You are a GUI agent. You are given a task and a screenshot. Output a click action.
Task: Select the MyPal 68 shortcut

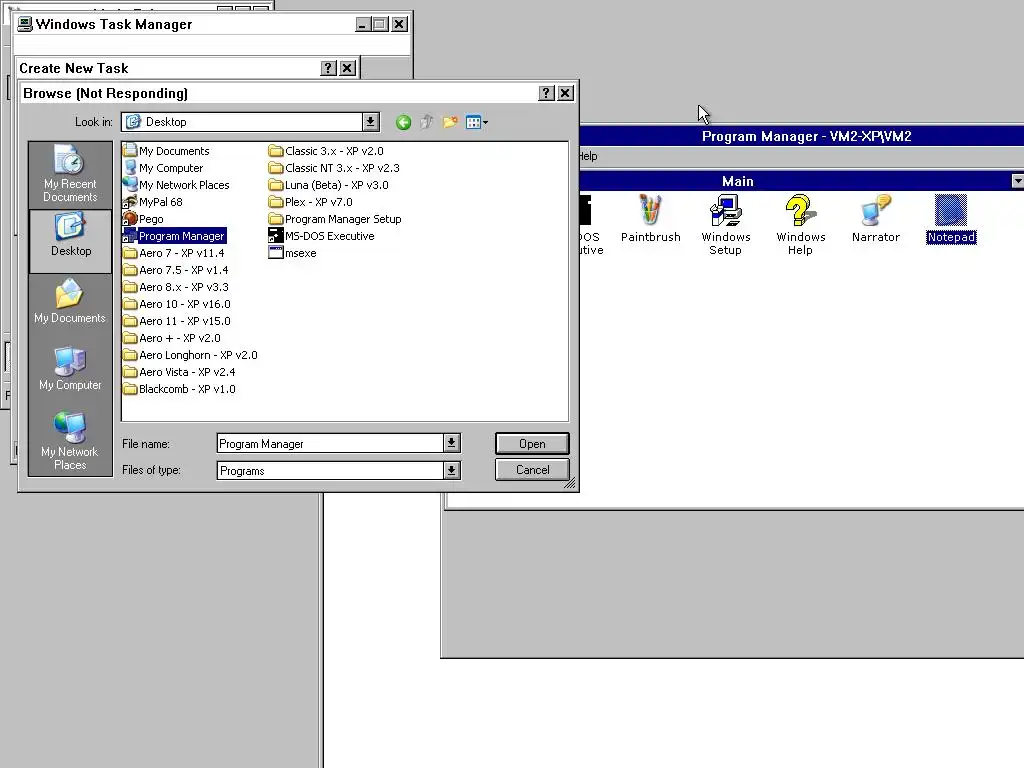tap(153, 202)
